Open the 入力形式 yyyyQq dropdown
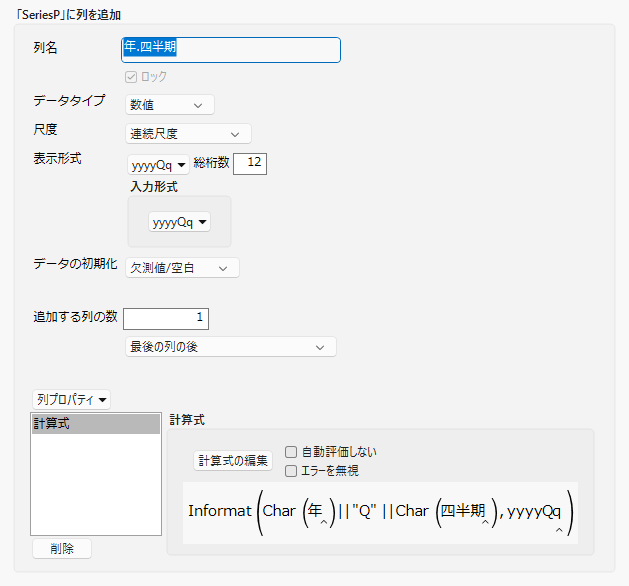The image size is (629, 586). click(x=179, y=222)
